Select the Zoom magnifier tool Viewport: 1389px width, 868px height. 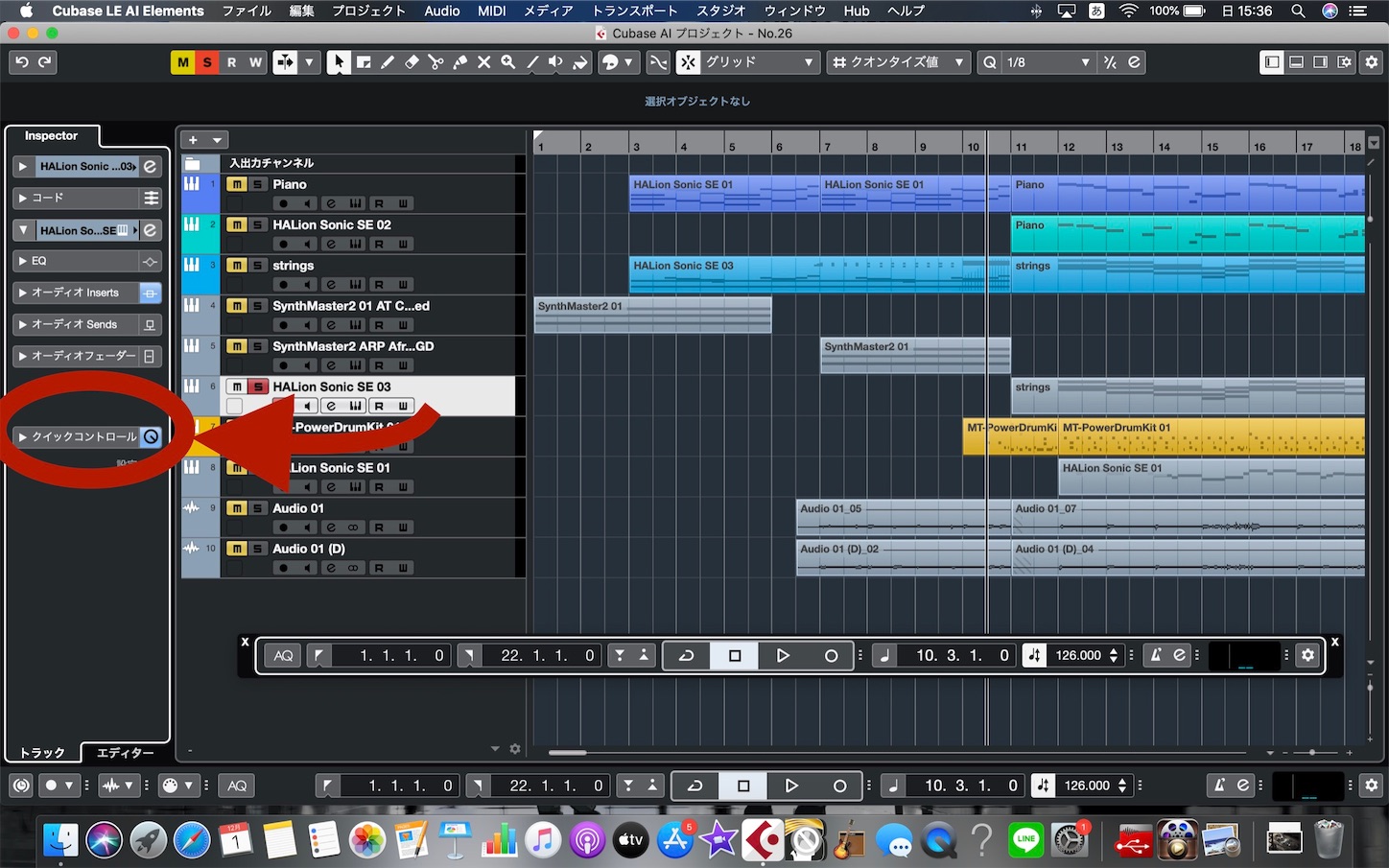point(507,62)
